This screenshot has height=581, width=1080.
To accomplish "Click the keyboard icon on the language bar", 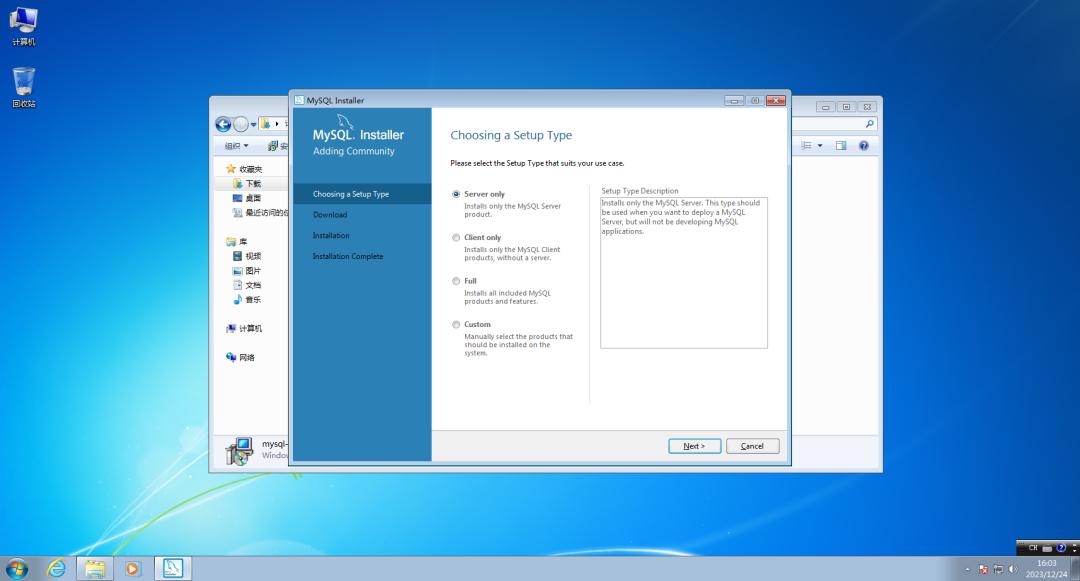I will (1047, 548).
